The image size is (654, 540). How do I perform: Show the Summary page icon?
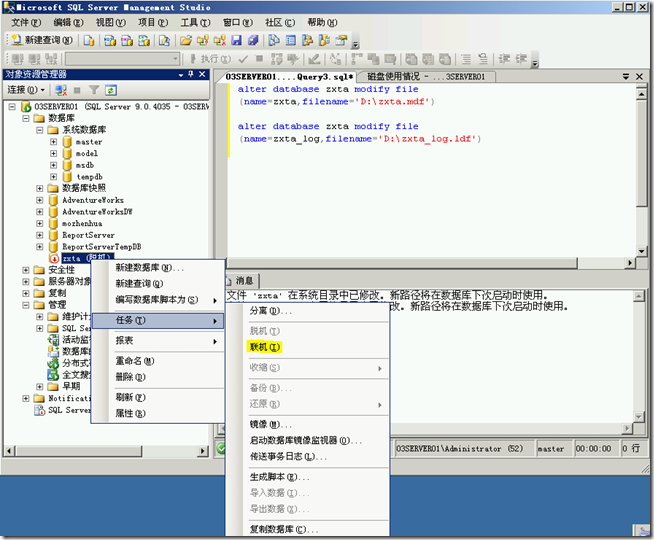pyautogui.click(x=291, y=40)
